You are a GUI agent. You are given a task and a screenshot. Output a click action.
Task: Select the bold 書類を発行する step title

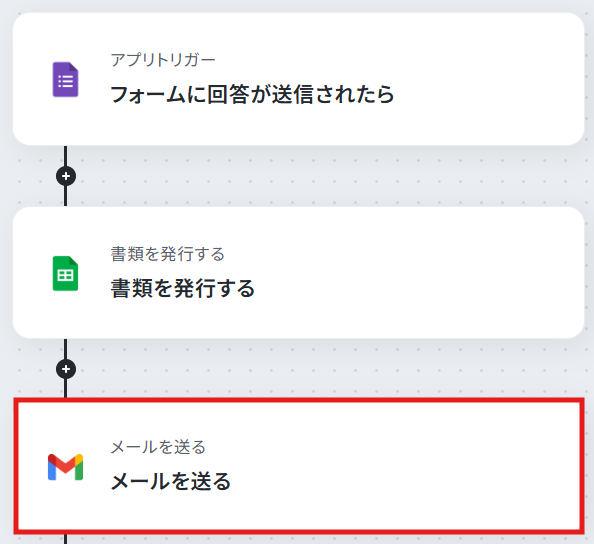point(183,288)
